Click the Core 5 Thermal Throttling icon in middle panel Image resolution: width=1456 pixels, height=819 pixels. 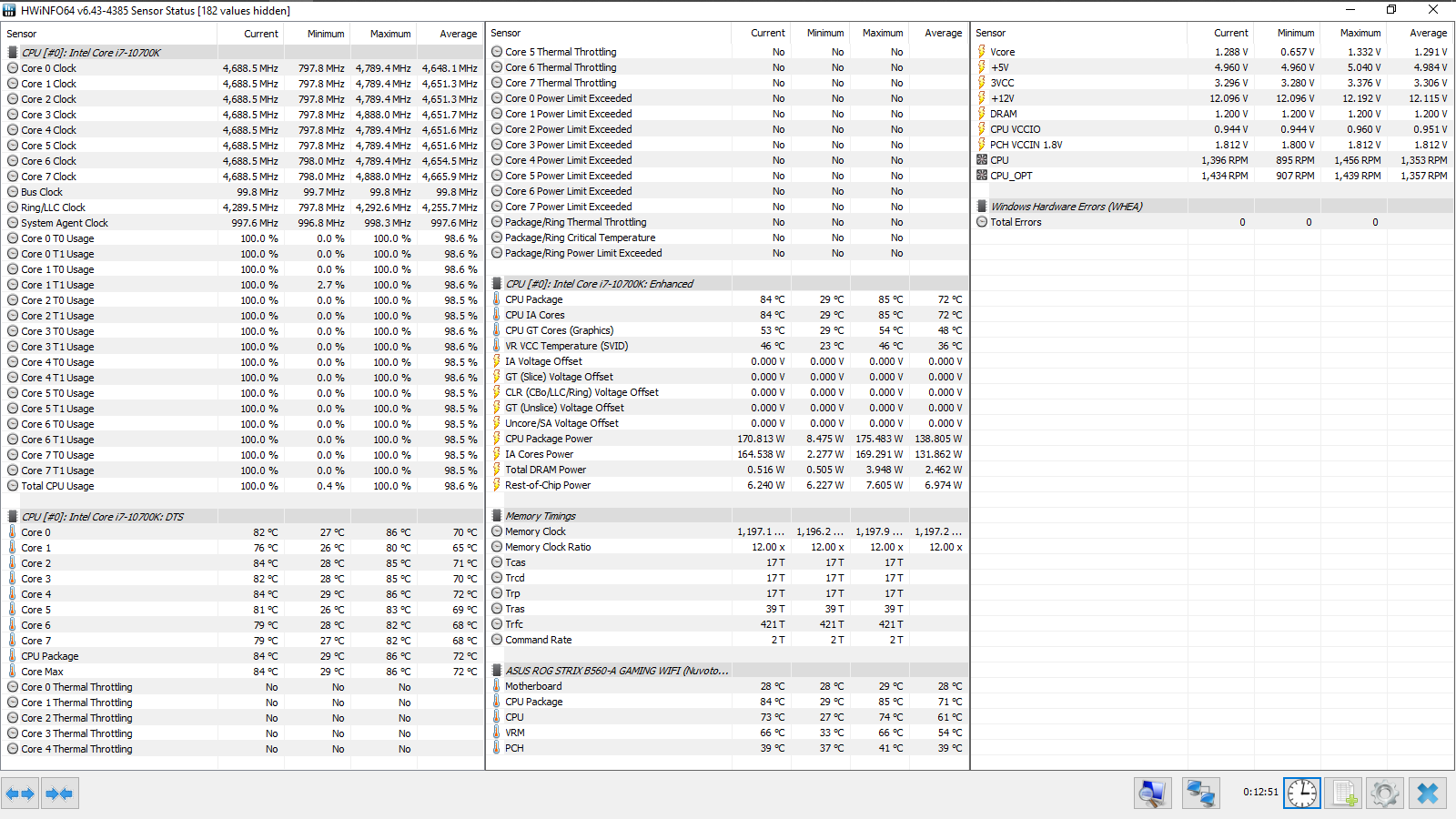pos(497,52)
